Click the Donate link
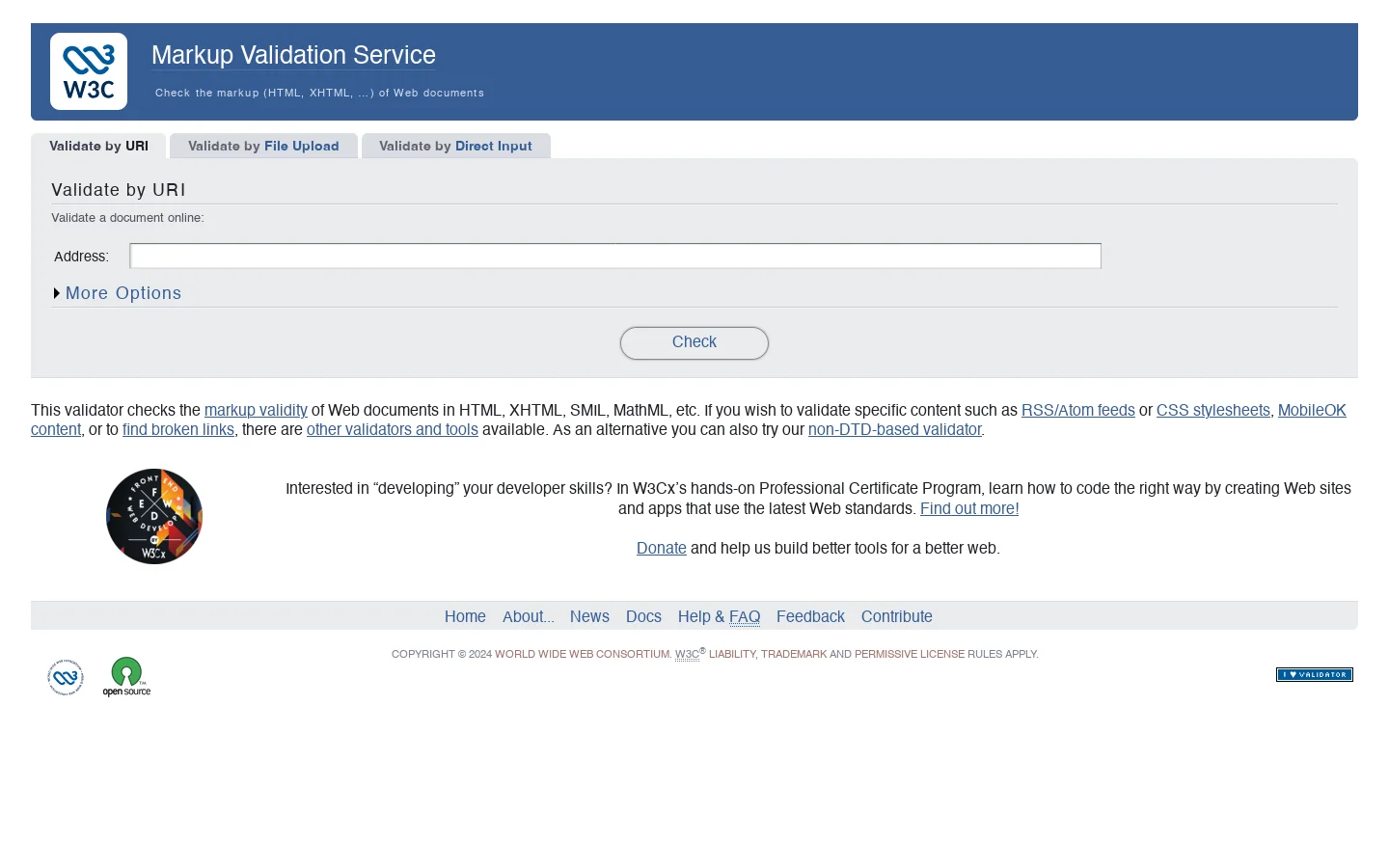The height and width of the screenshot is (868, 1389). tap(662, 548)
